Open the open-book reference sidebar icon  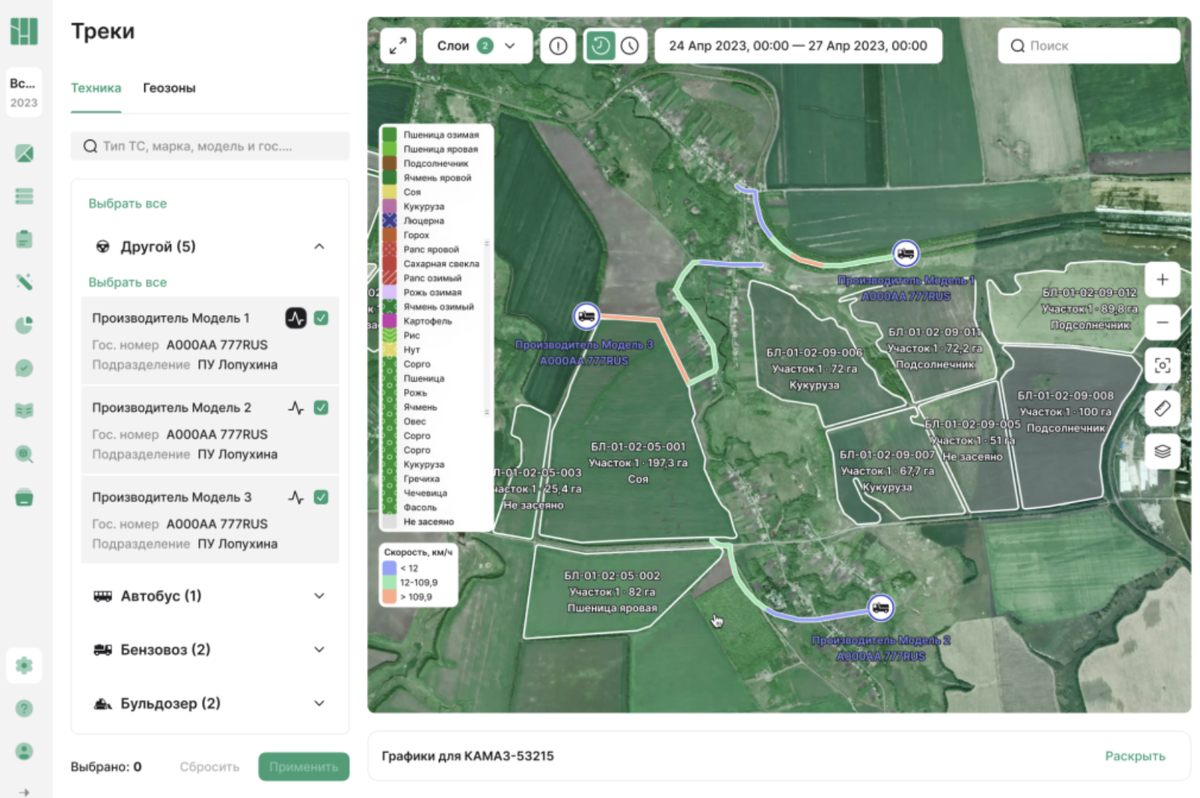click(24, 411)
